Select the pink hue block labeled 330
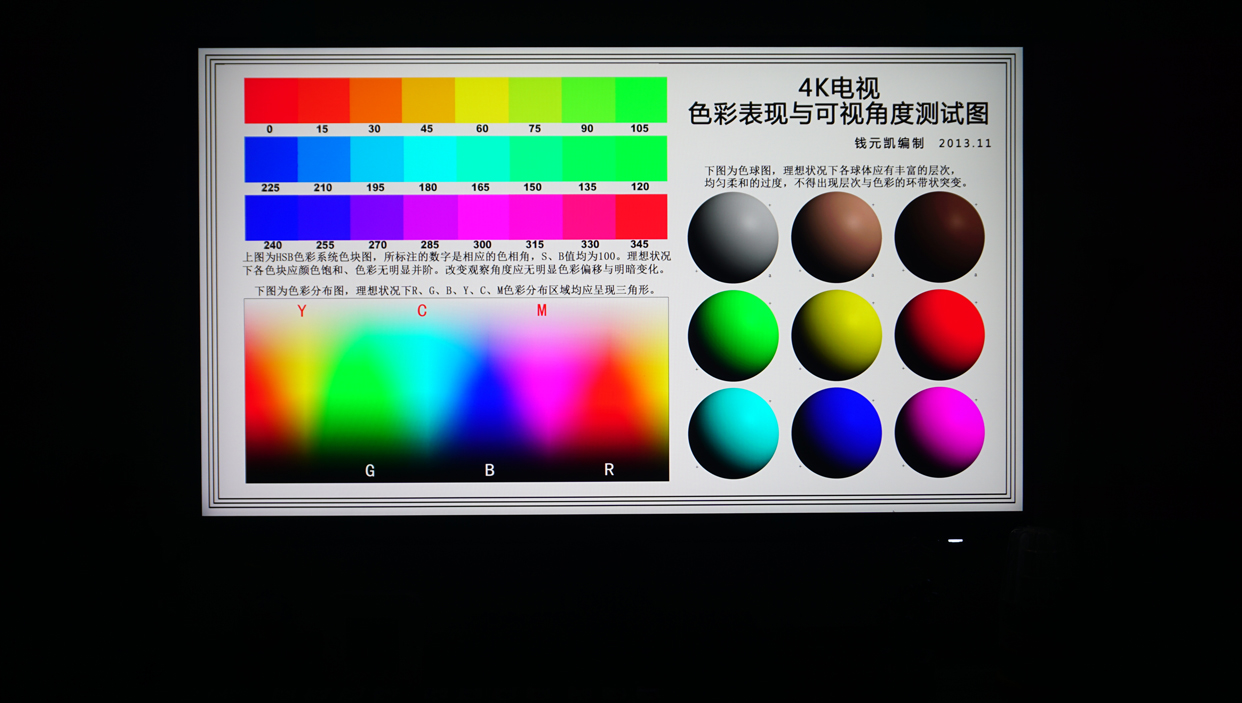Image resolution: width=1242 pixels, height=703 pixels. tap(587, 215)
